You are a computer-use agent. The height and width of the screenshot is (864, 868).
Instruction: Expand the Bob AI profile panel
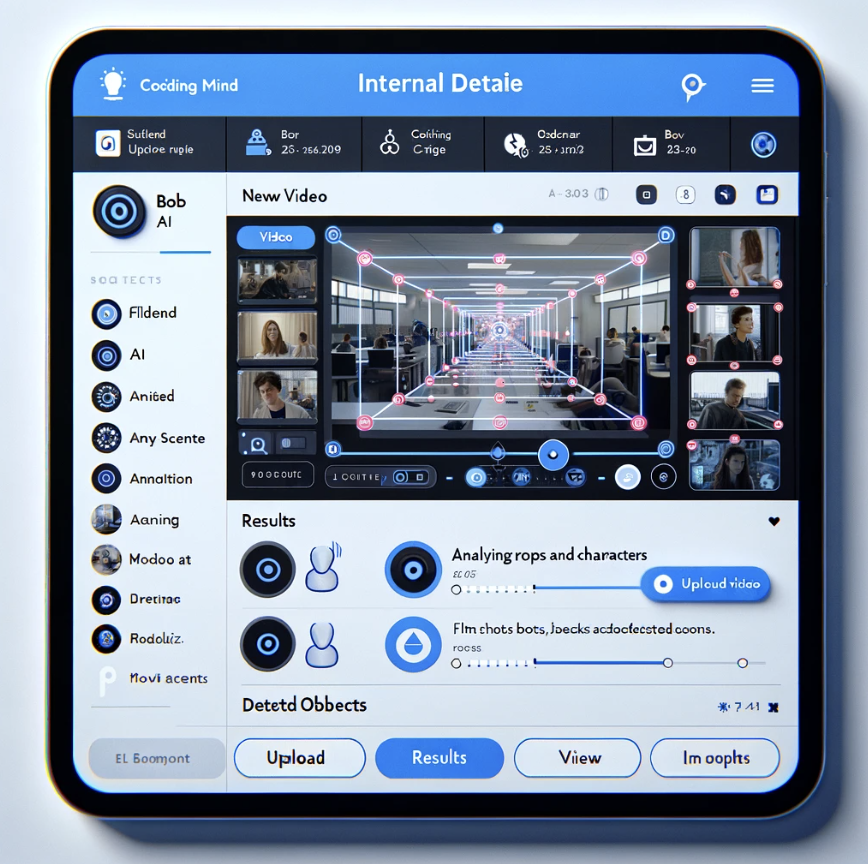tap(119, 211)
